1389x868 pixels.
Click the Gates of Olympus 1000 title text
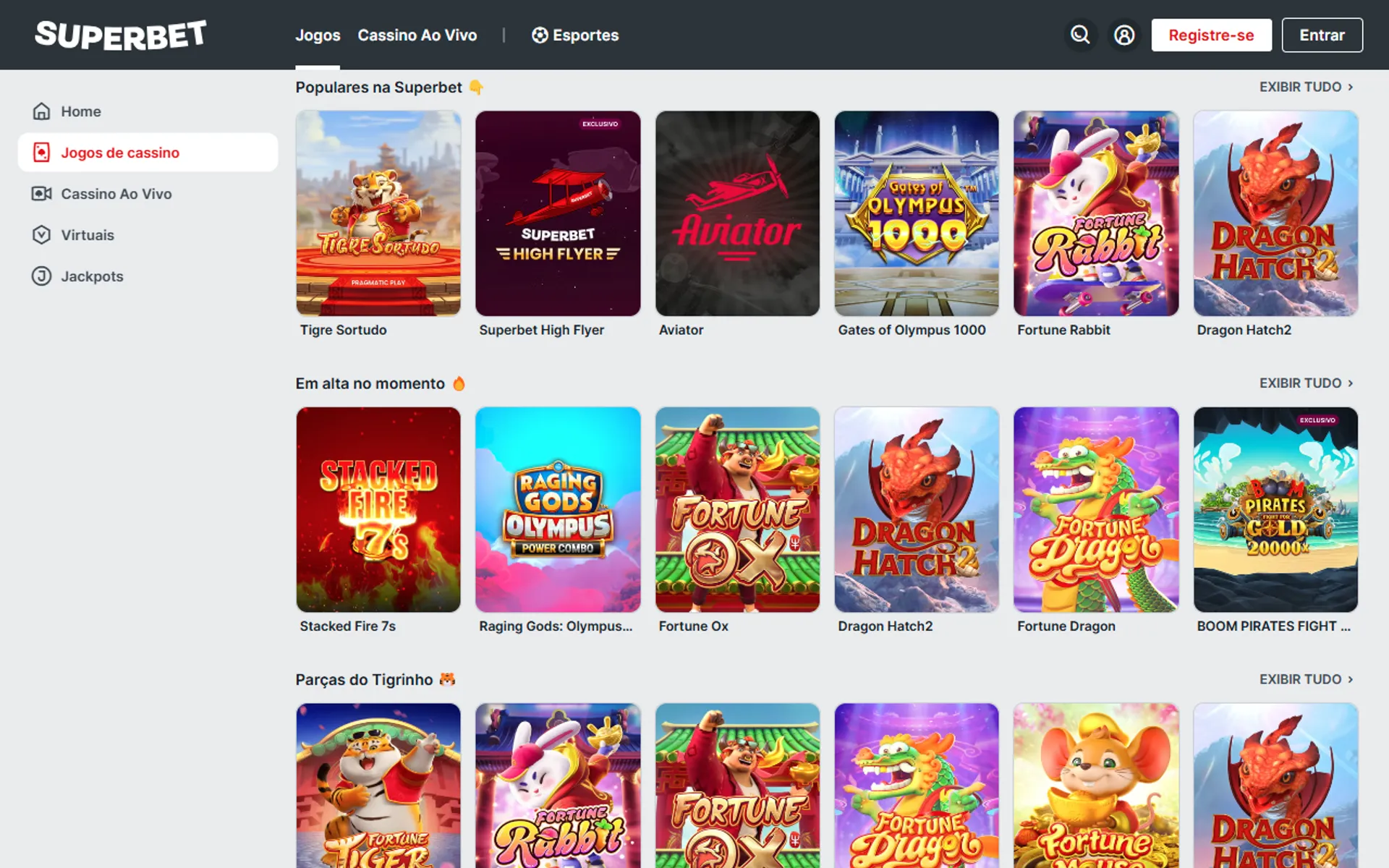(912, 330)
